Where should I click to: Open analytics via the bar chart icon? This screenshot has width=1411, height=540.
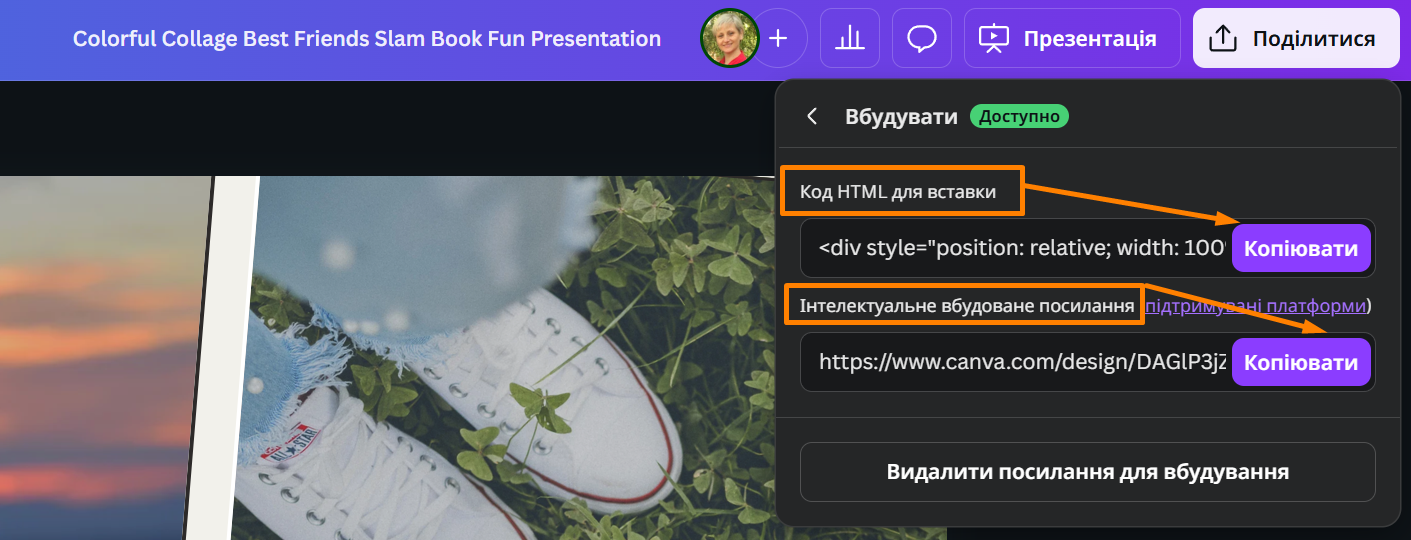click(x=849, y=39)
